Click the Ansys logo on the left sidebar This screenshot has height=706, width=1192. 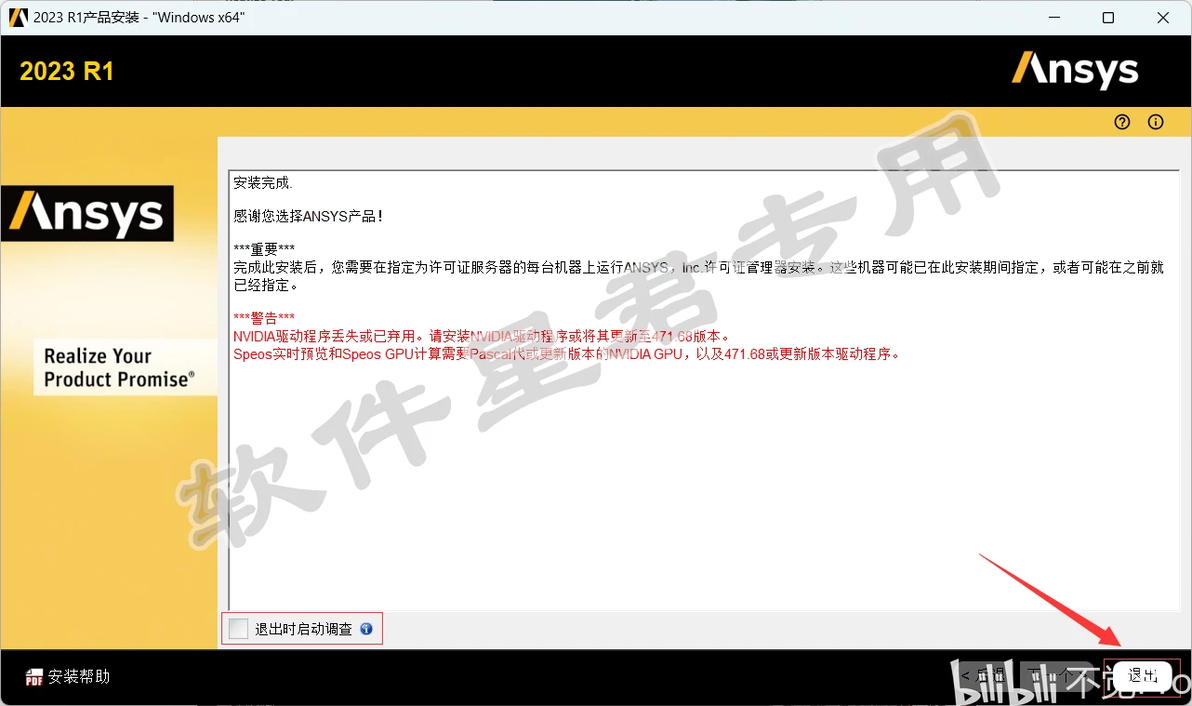coord(87,214)
